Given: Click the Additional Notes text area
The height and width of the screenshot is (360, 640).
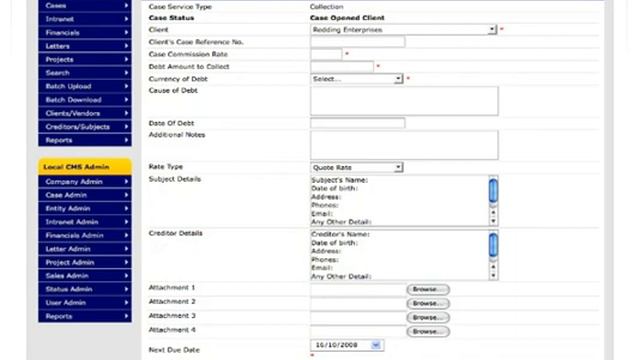Looking at the screenshot, I should click(404, 145).
